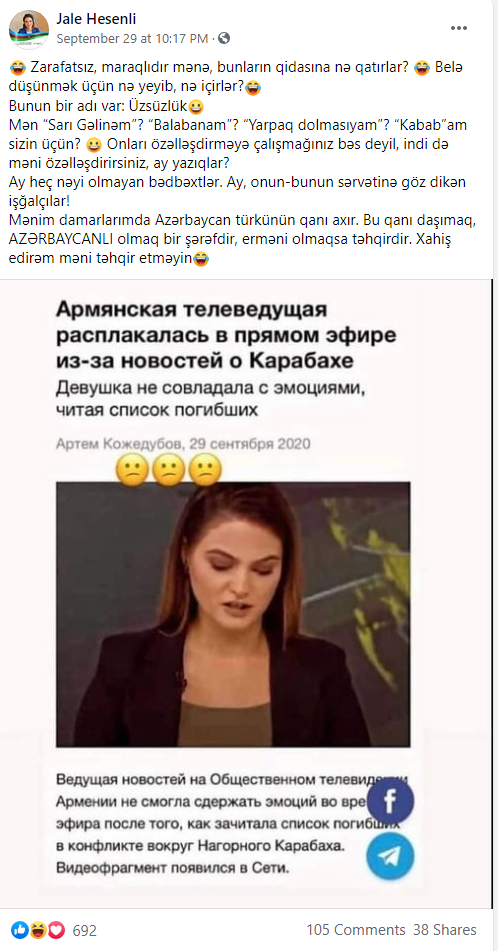The image size is (498, 951).
Task: Click the Like reaction thumbs-up icon
Action: tap(20, 930)
